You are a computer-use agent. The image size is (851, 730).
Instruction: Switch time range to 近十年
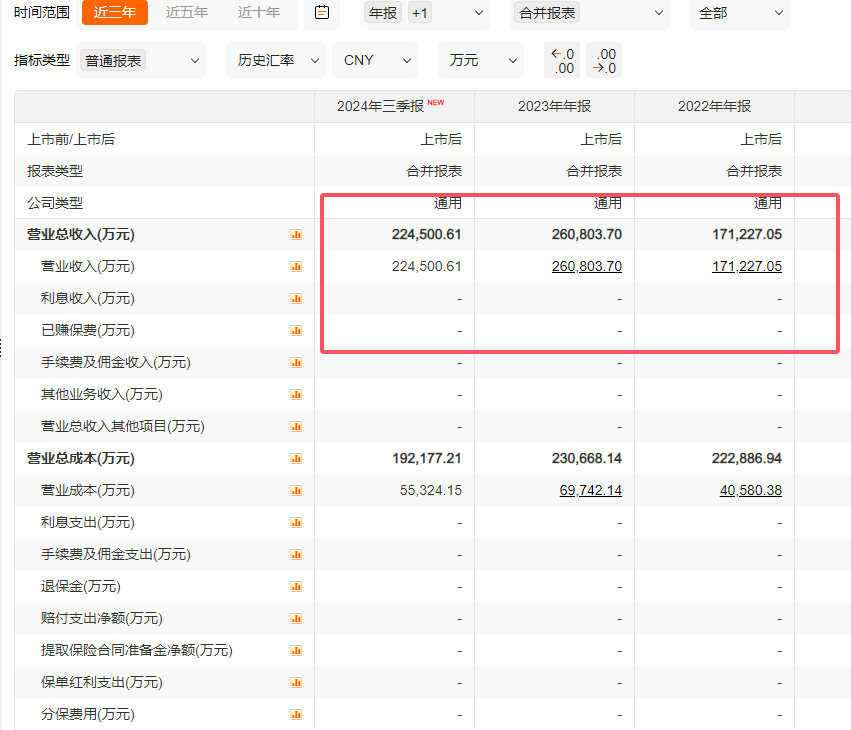tap(258, 13)
